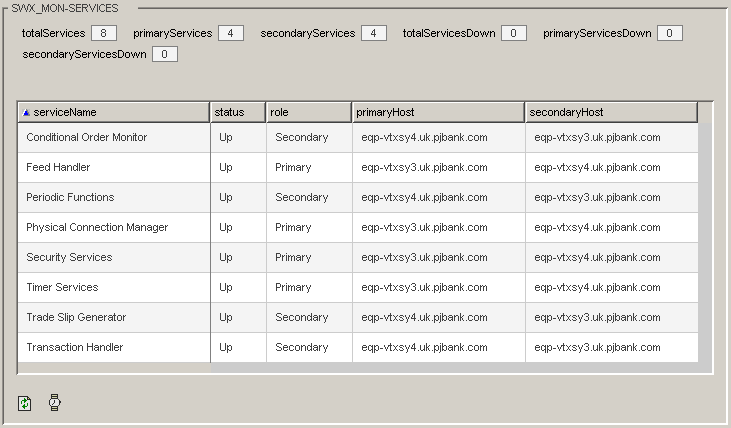The width and height of the screenshot is (731, 428).
Task: Click the totalServicesDown value field
Action: pyautogui.click(x=514, y=33)
